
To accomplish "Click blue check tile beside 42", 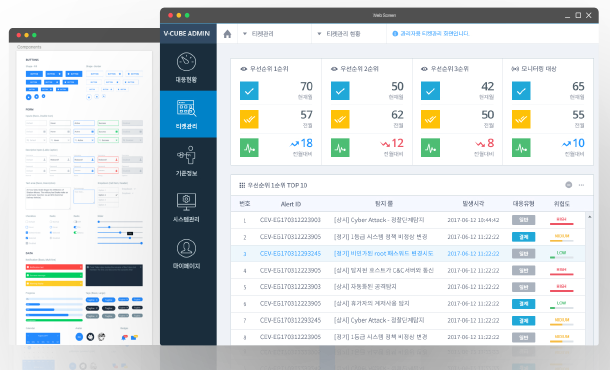I will 430,91.
